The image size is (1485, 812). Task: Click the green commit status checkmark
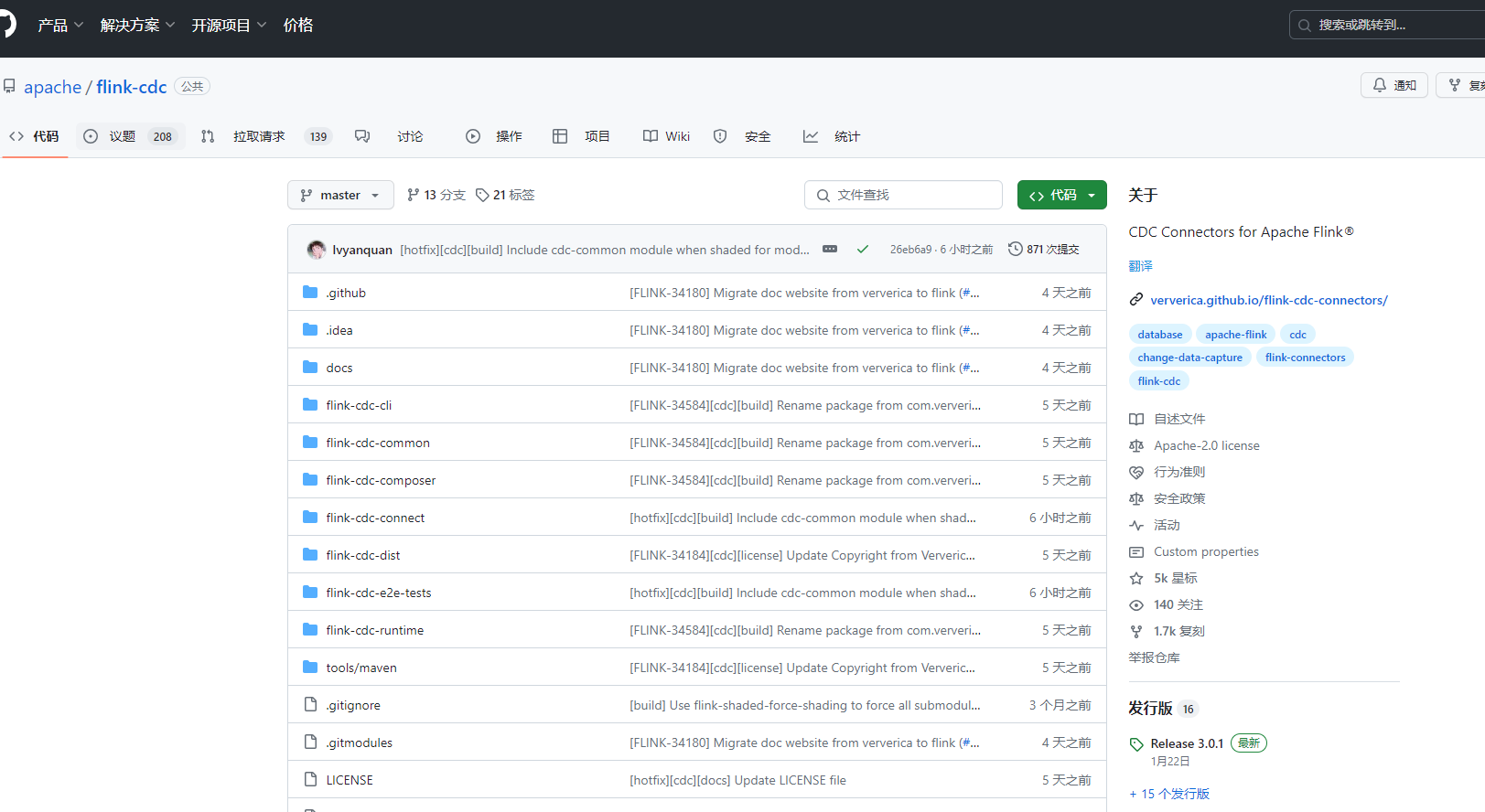pyautogui.click(x=862, y=249)
